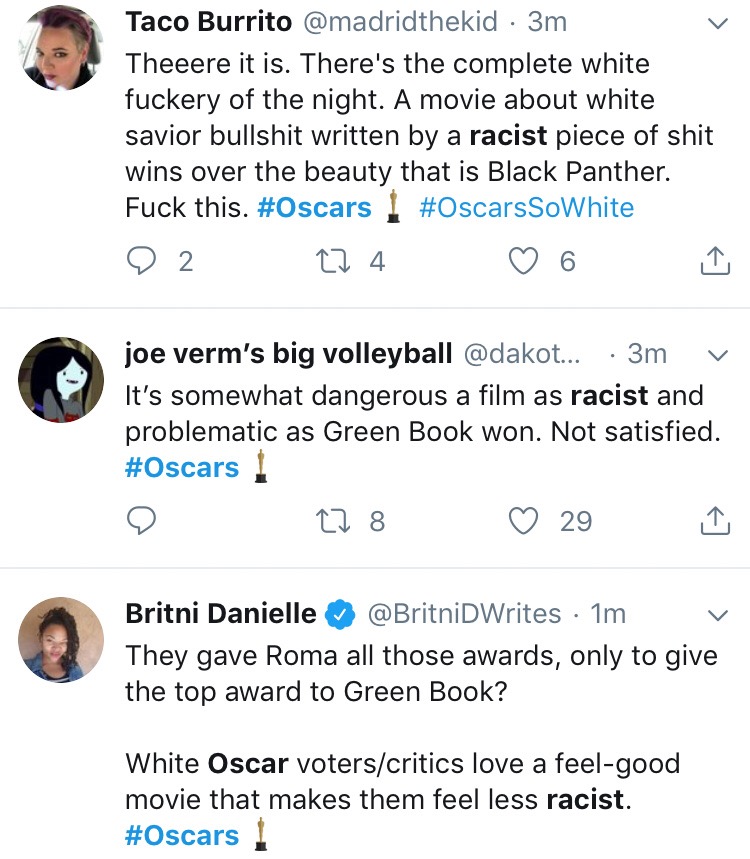
Task: Click Britni Danielle's verified badge
Action: point(341,614)
